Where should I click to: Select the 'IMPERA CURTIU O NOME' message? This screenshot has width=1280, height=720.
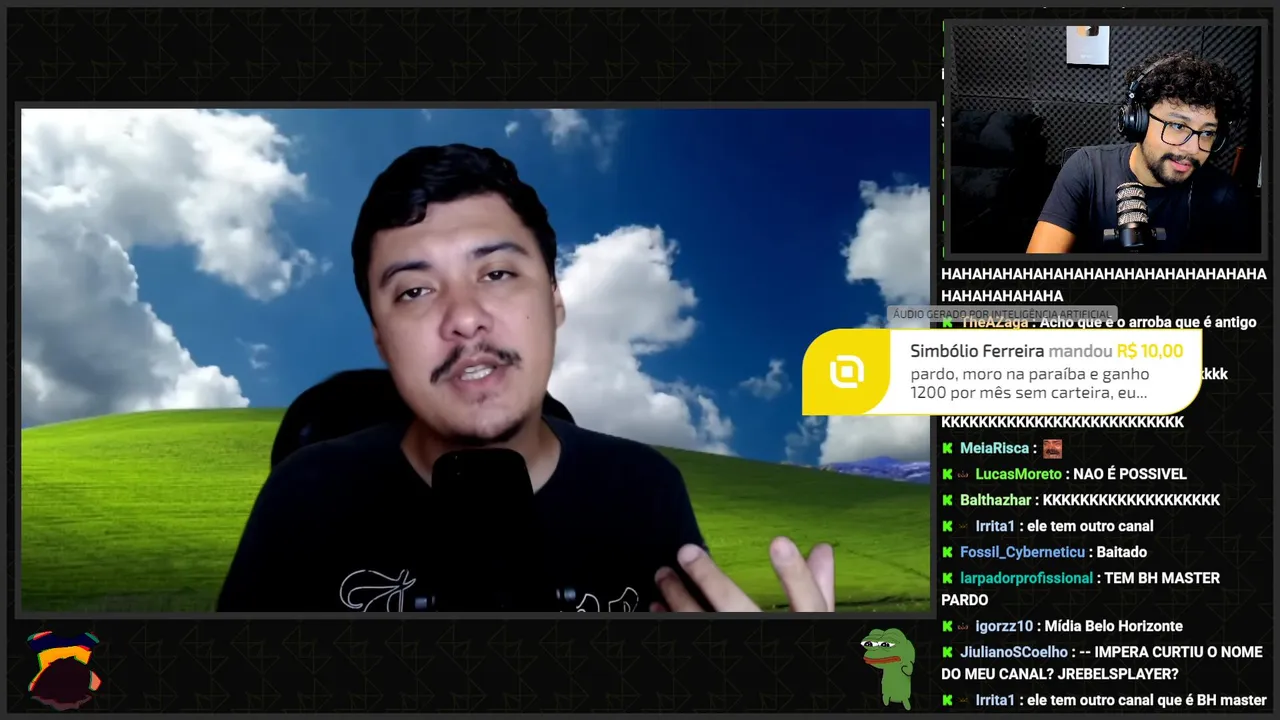pos(1102,663)
